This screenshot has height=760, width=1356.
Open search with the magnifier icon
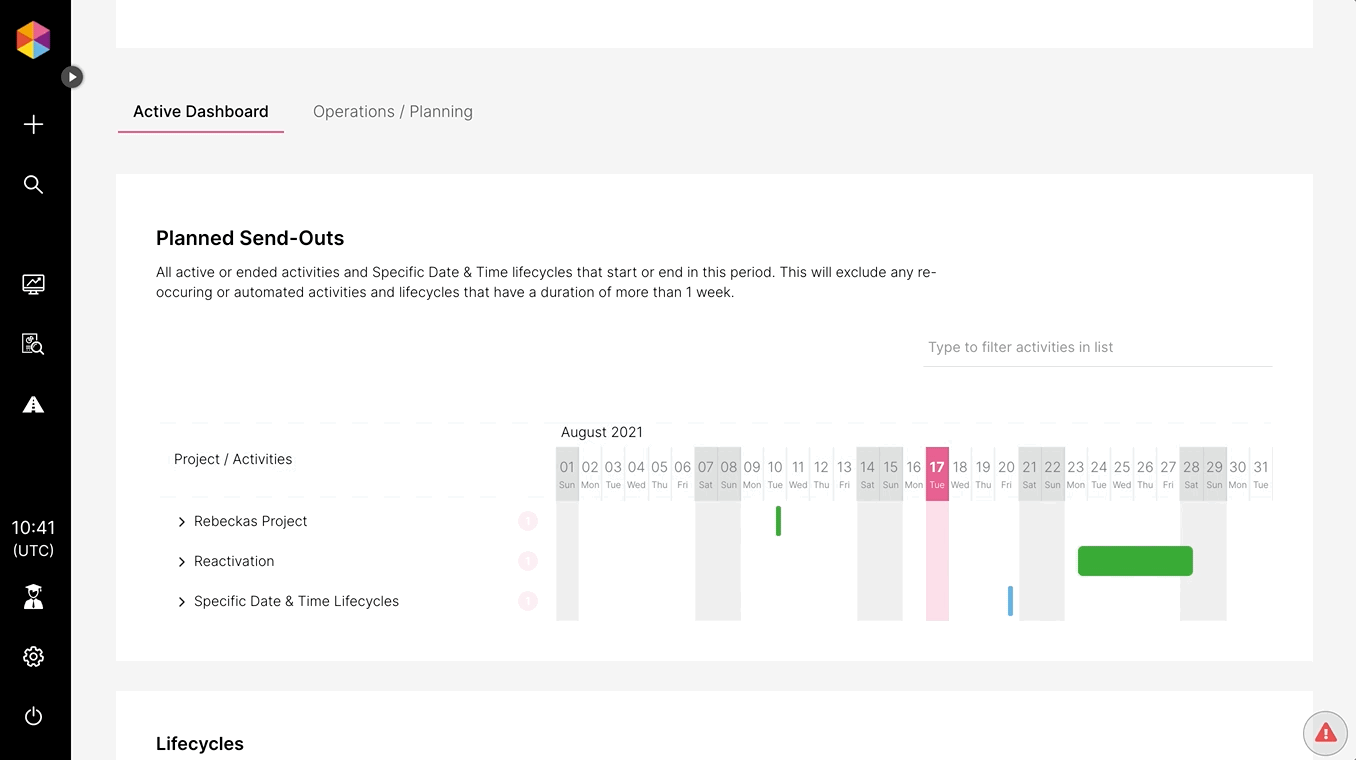(33, 184)
